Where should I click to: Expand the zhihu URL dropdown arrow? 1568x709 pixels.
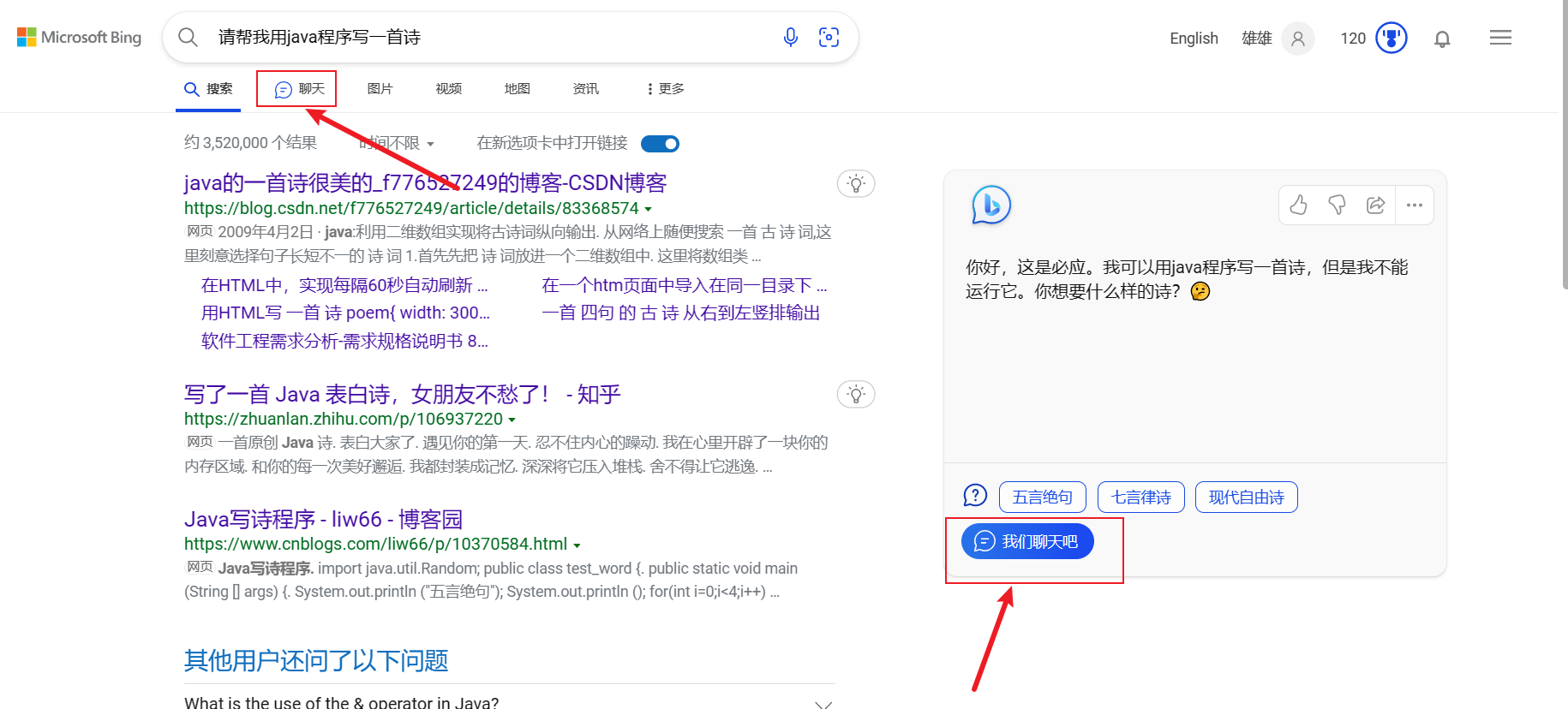tap(512, 420)
